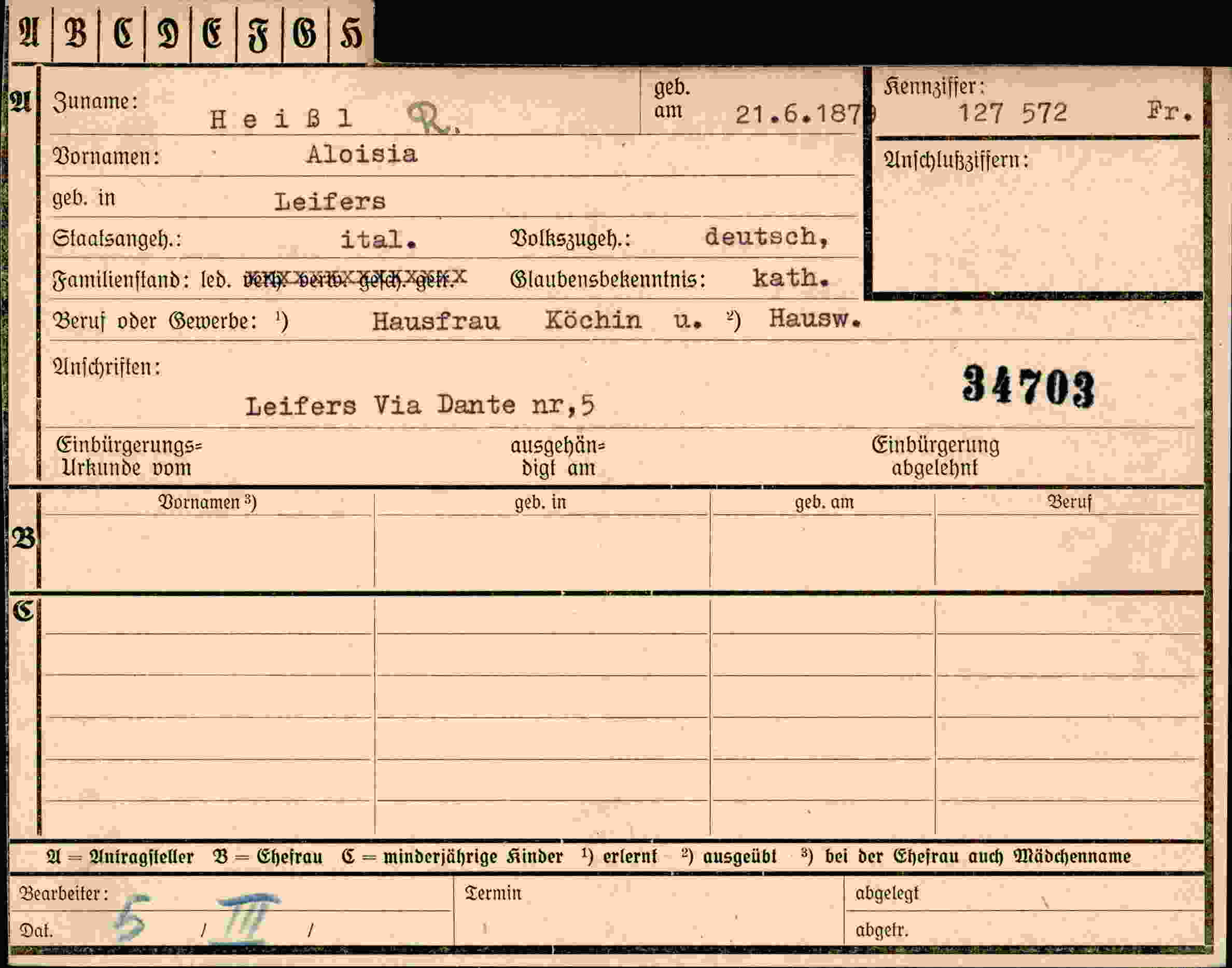This screenshot has height=968, width=1232.
Task: Click the index tab letter D
Action: (168, 33)
